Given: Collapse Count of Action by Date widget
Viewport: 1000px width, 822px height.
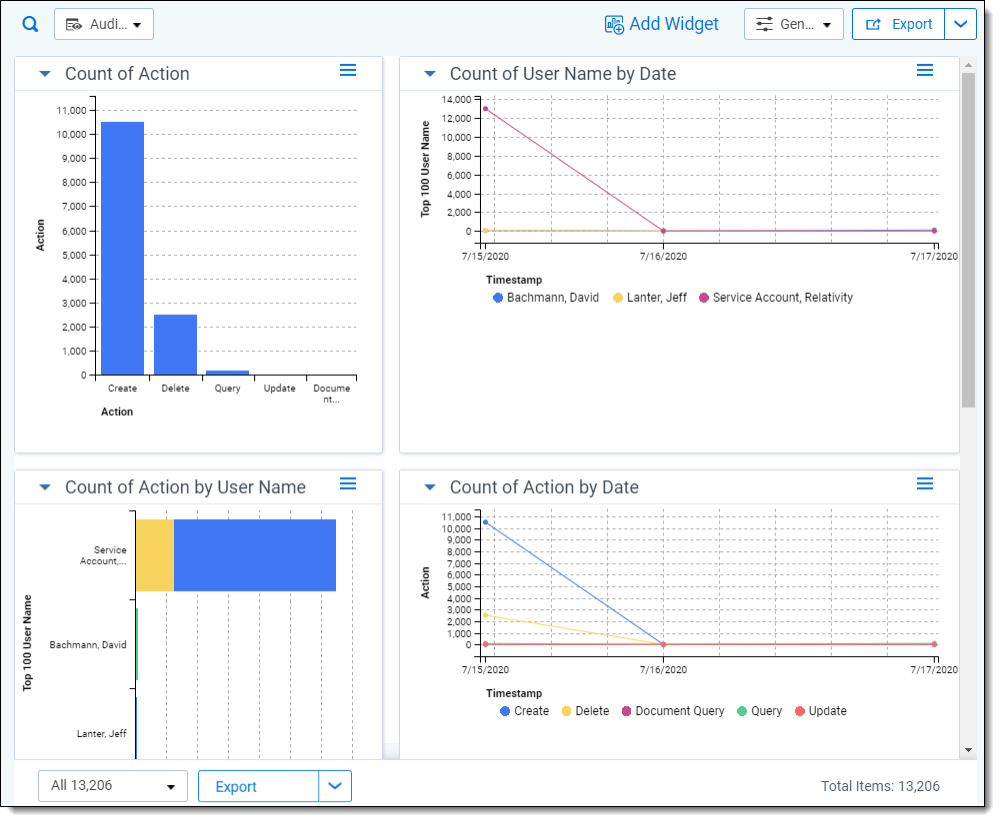Looking at the screenshot, I should coord(430,487).
